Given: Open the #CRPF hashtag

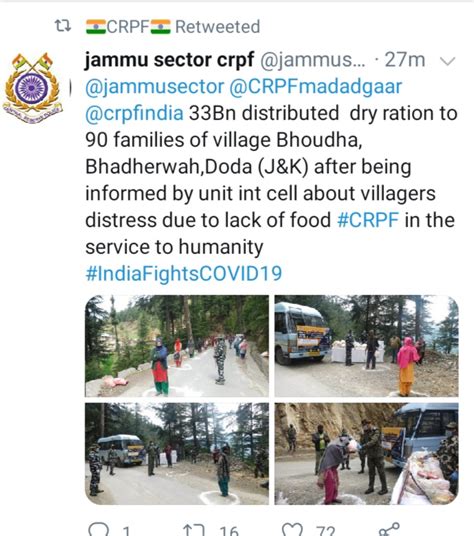Looking at the screenshot, I should coord(368,220).
